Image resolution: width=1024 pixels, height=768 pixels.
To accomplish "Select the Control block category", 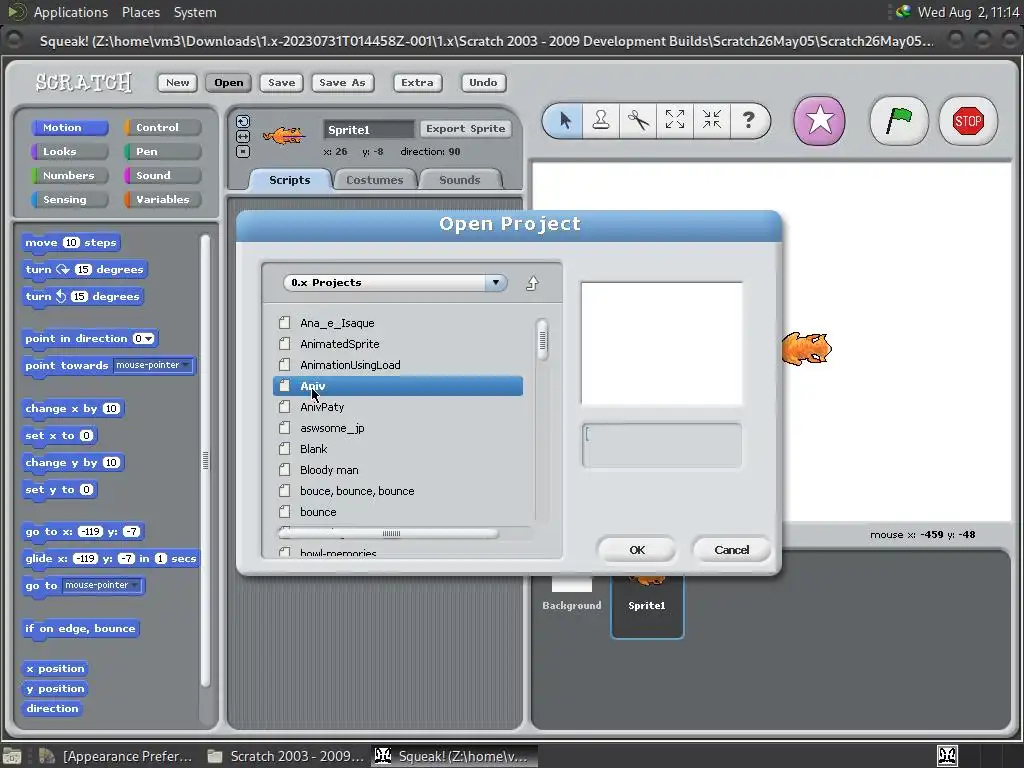I will 163,127.
